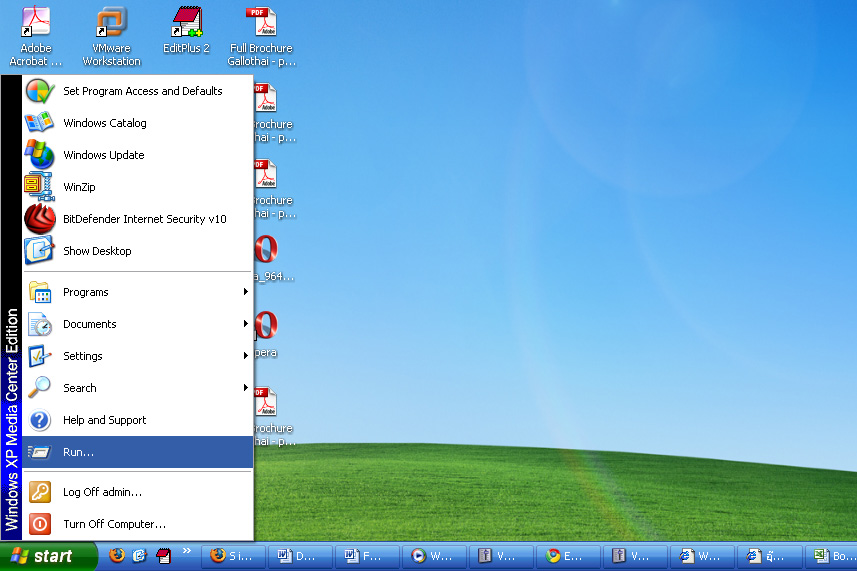Click the Start button
Viewport: 857px width, 571px height.
coord(48,556)
